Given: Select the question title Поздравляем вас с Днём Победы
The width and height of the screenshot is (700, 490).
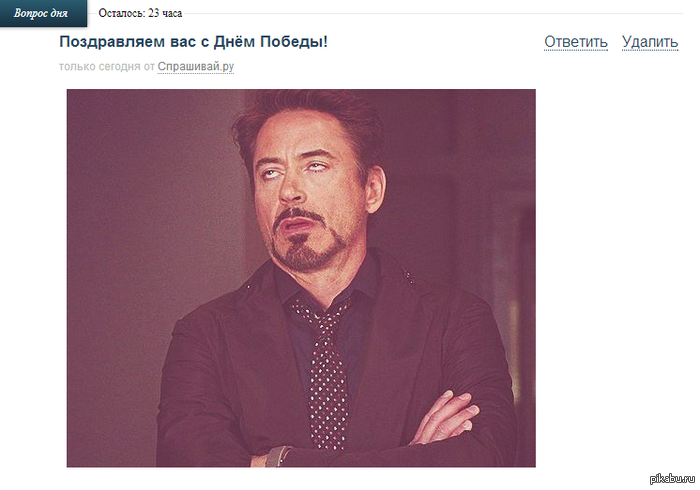Looking at the screenshot, I should click(193, 42).
